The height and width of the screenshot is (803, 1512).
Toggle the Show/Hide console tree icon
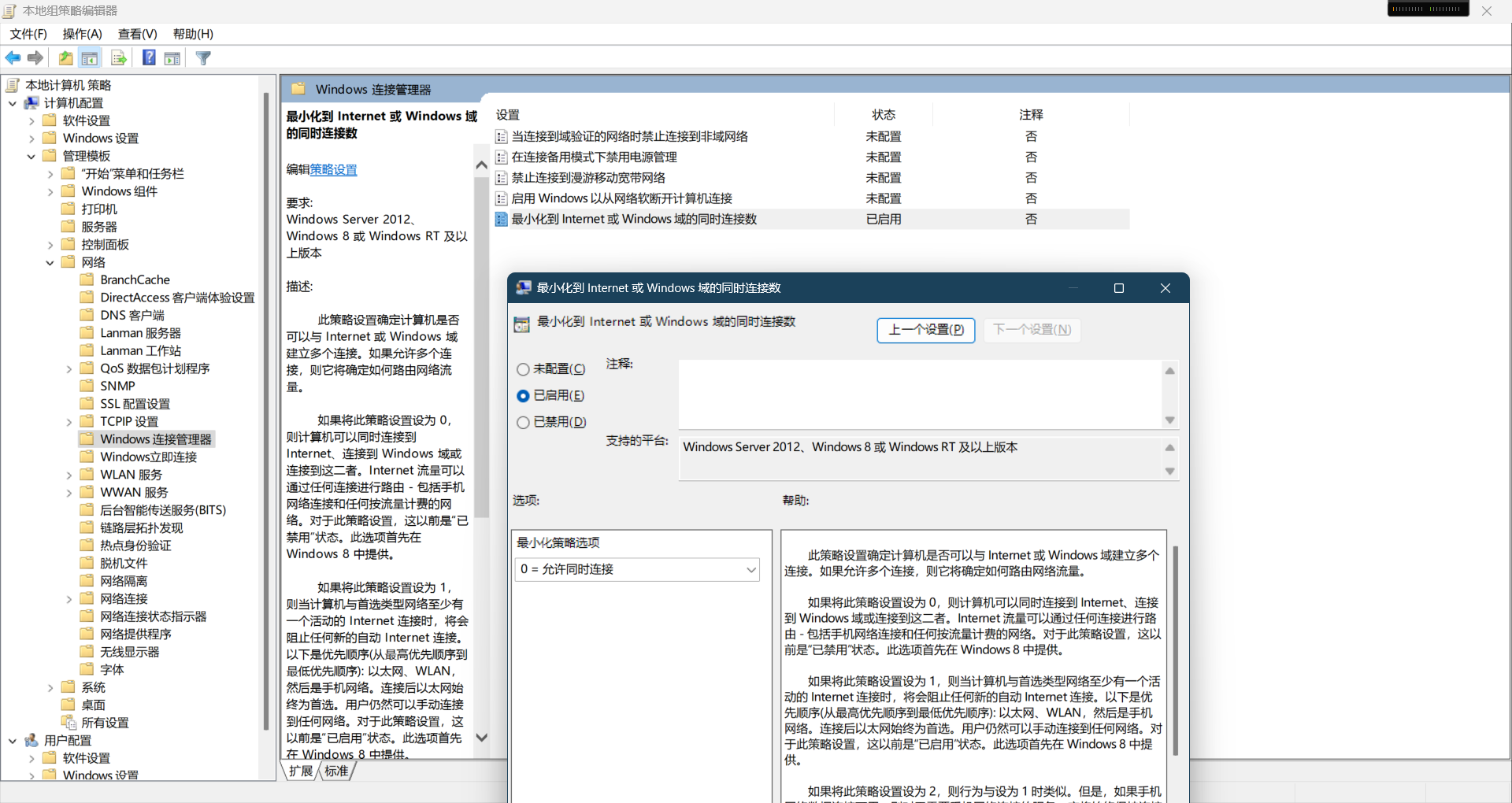coord(90,58)
